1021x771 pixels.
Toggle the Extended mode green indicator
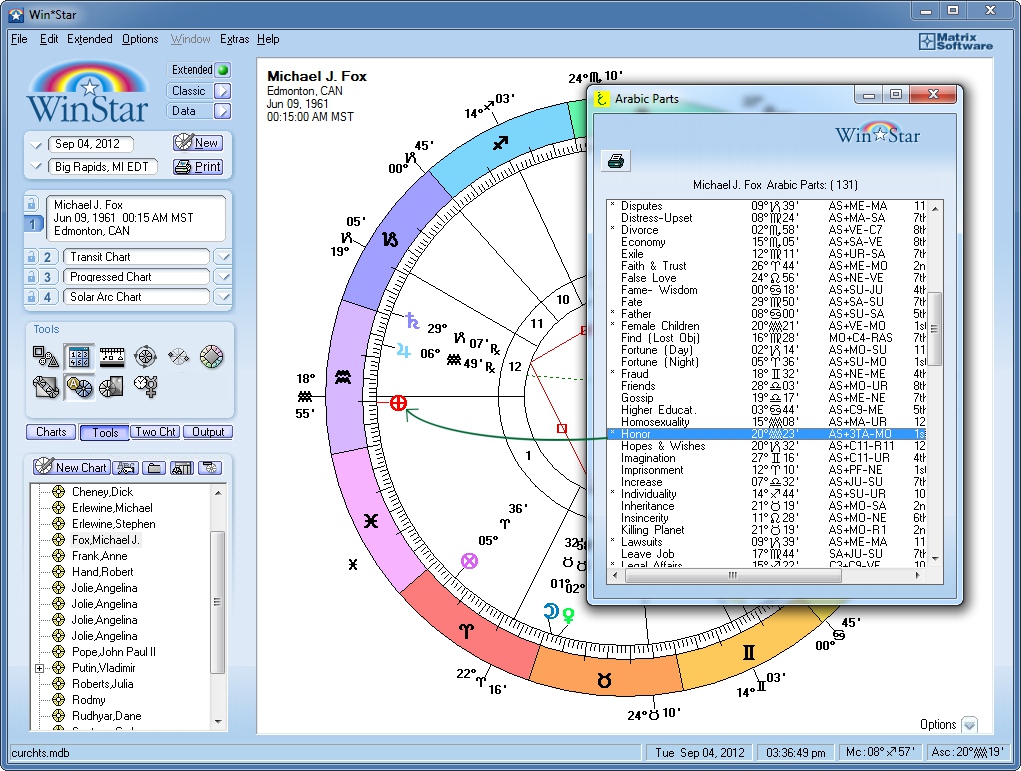coord(223,70)
